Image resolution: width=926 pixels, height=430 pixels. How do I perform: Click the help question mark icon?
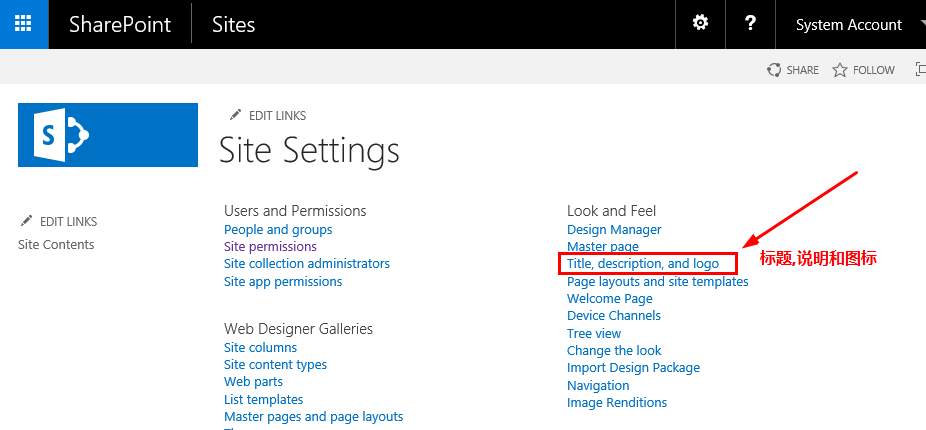coord(750,24)
